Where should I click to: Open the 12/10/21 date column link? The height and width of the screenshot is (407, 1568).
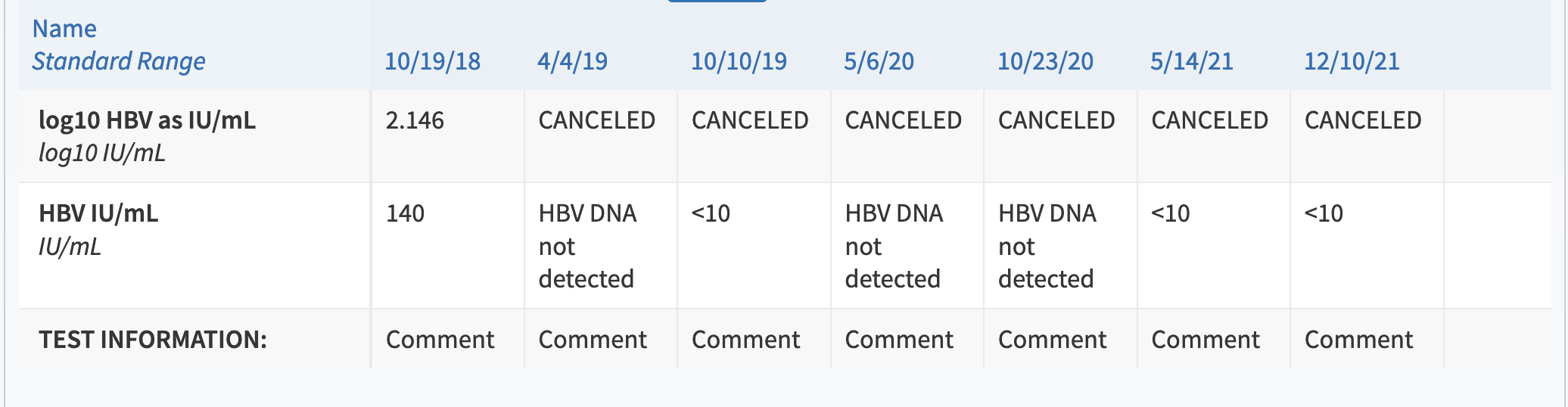[1352, 61]
